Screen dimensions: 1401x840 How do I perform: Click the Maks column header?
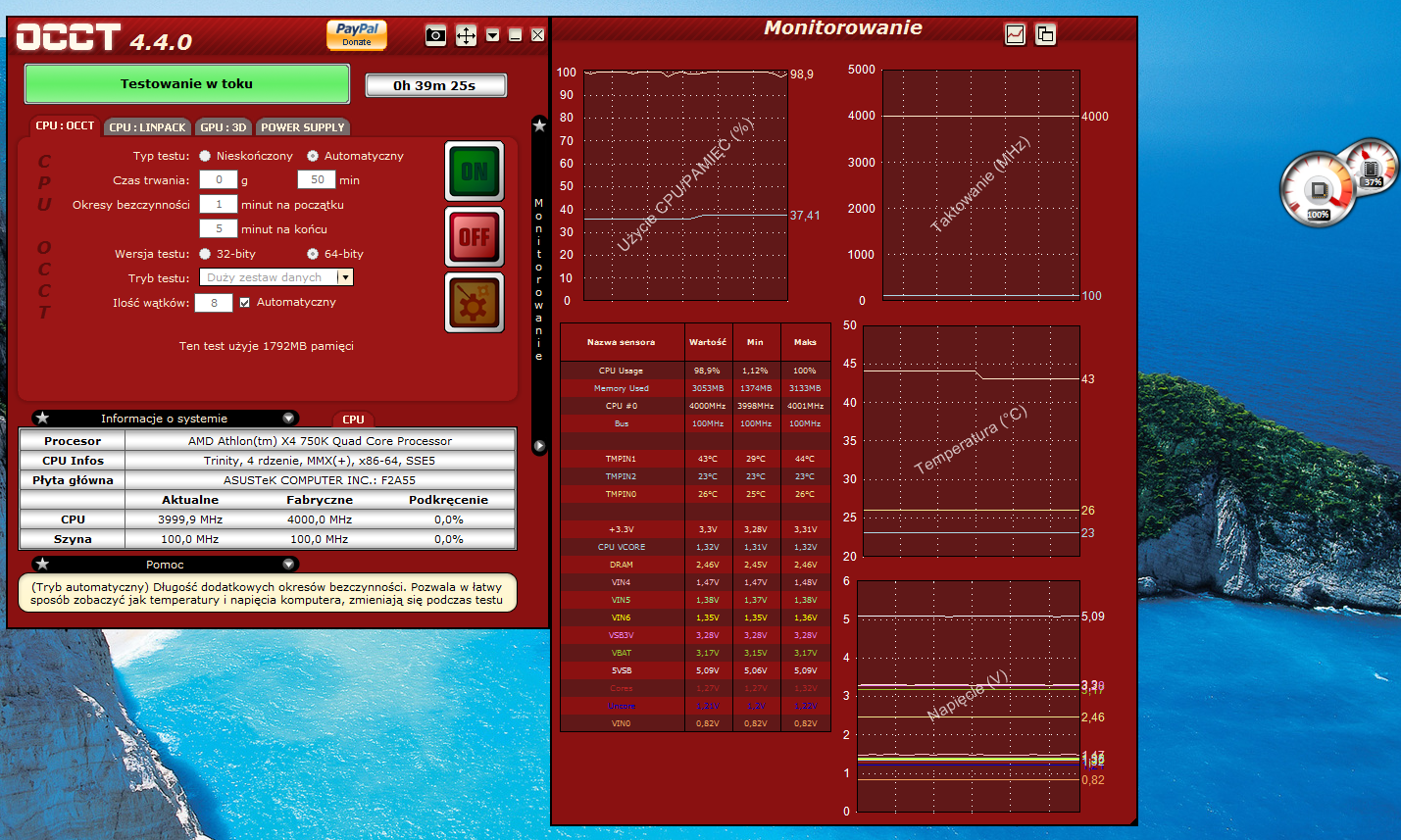805,342
